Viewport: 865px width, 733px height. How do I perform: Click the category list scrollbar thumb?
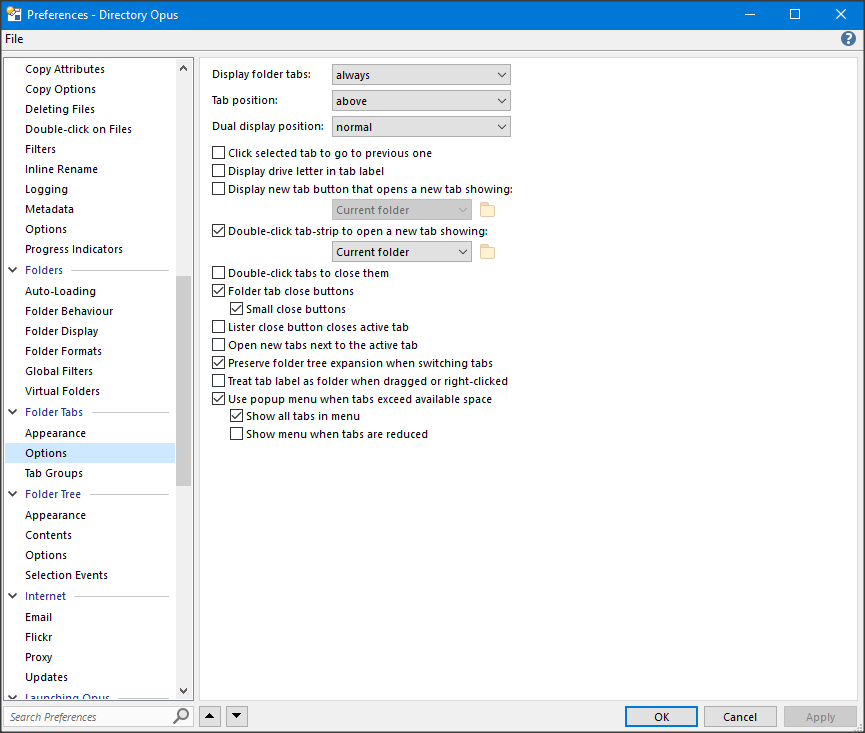(x=183, y=381)
